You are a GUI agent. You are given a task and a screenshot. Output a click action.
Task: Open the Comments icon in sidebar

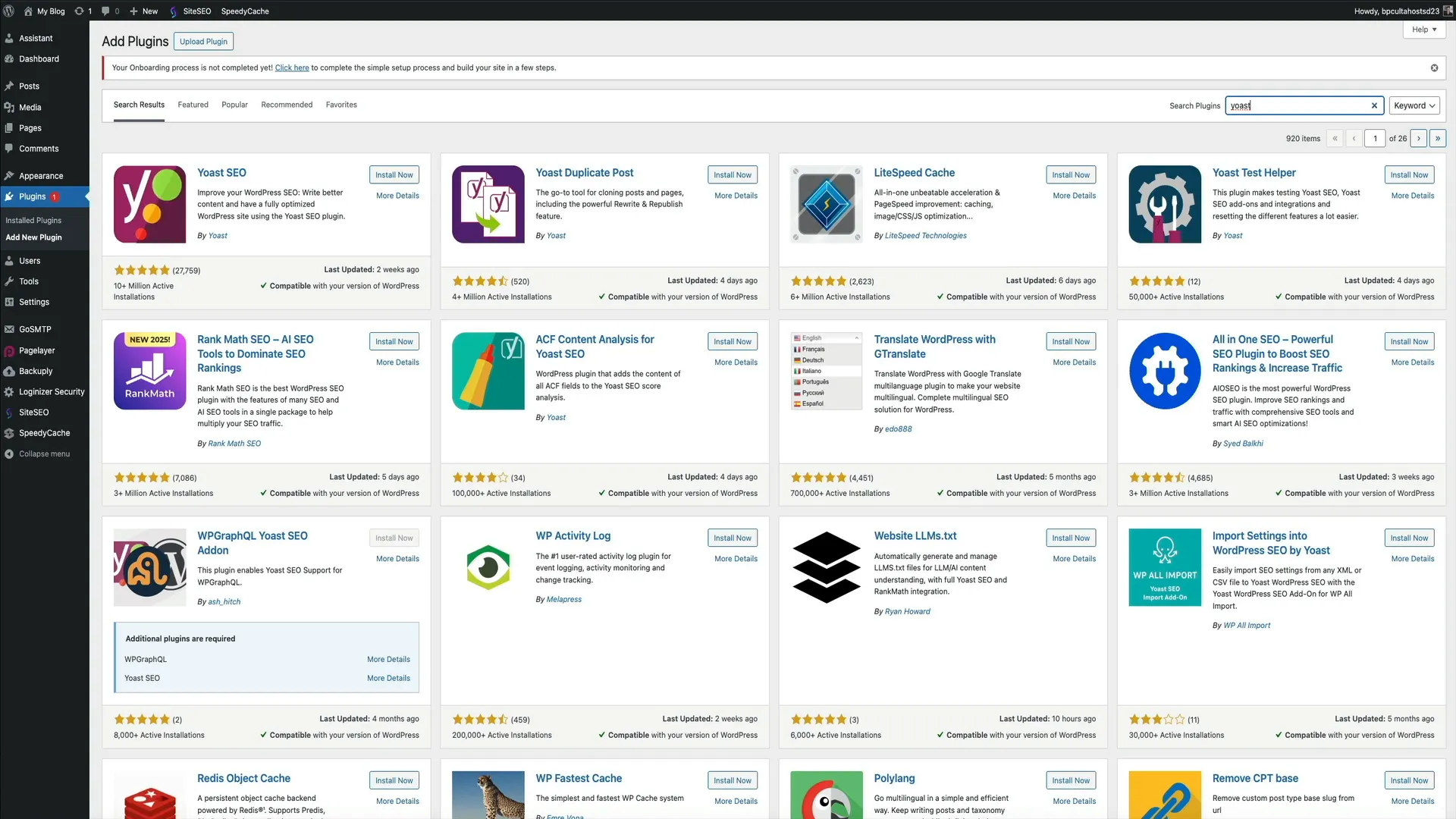pos(9,148)
